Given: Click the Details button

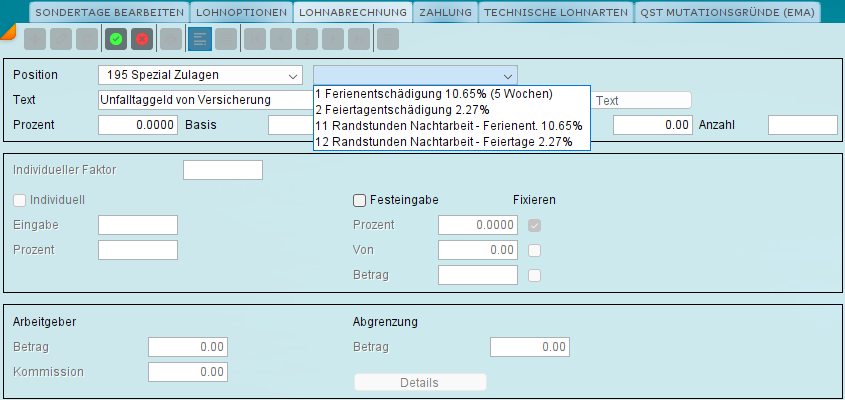Looking at the screenshot, I should (x=420, y=383).
